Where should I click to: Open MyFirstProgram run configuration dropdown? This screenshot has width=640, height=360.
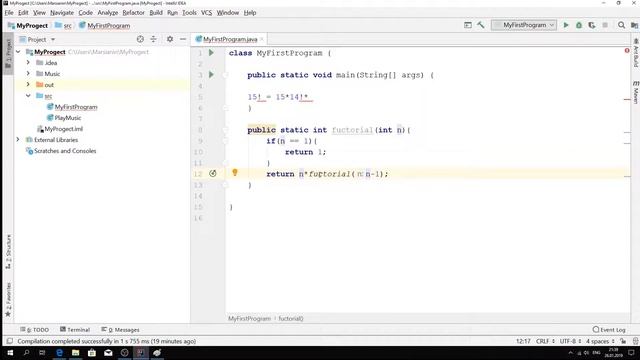524,25
